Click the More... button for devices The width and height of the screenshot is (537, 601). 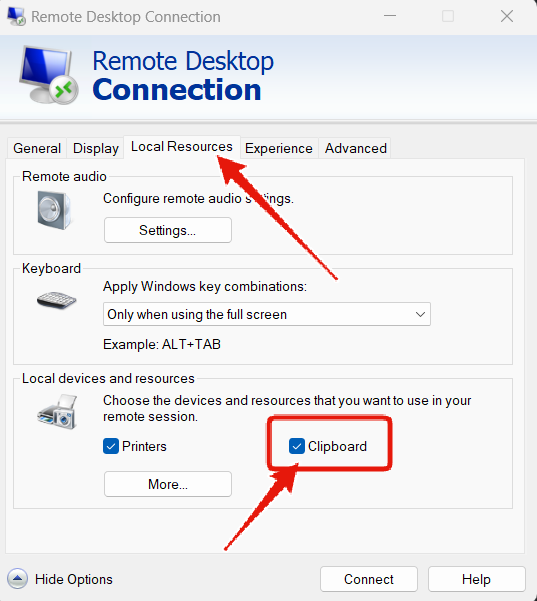click(x=168, y=484)
